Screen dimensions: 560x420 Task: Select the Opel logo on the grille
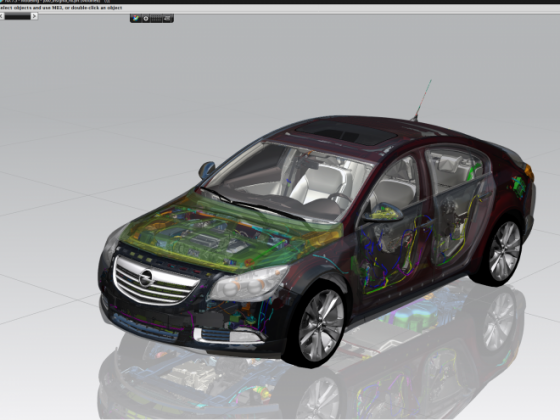(x=146, y=278)
